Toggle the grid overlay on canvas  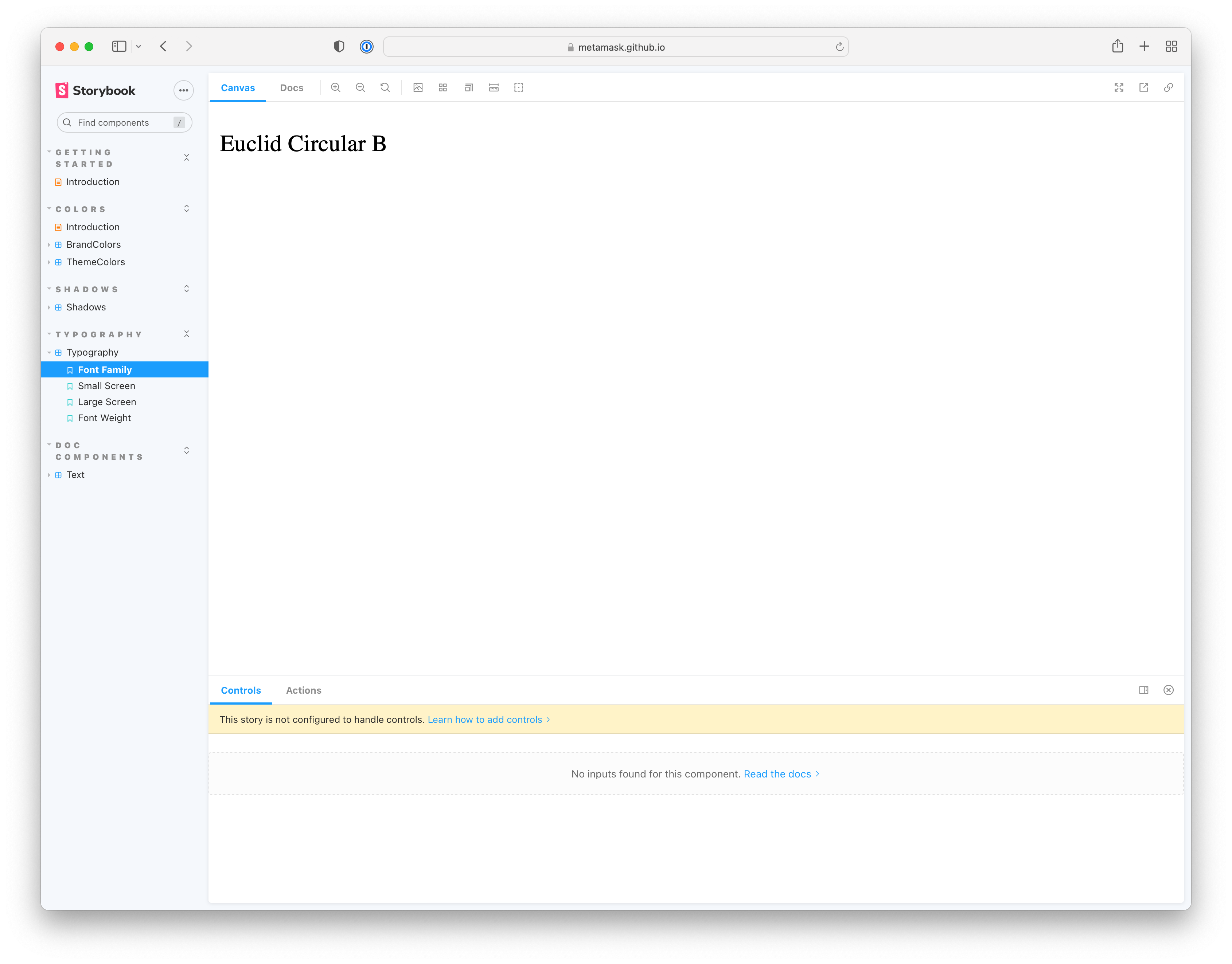(x=442, y=87)
